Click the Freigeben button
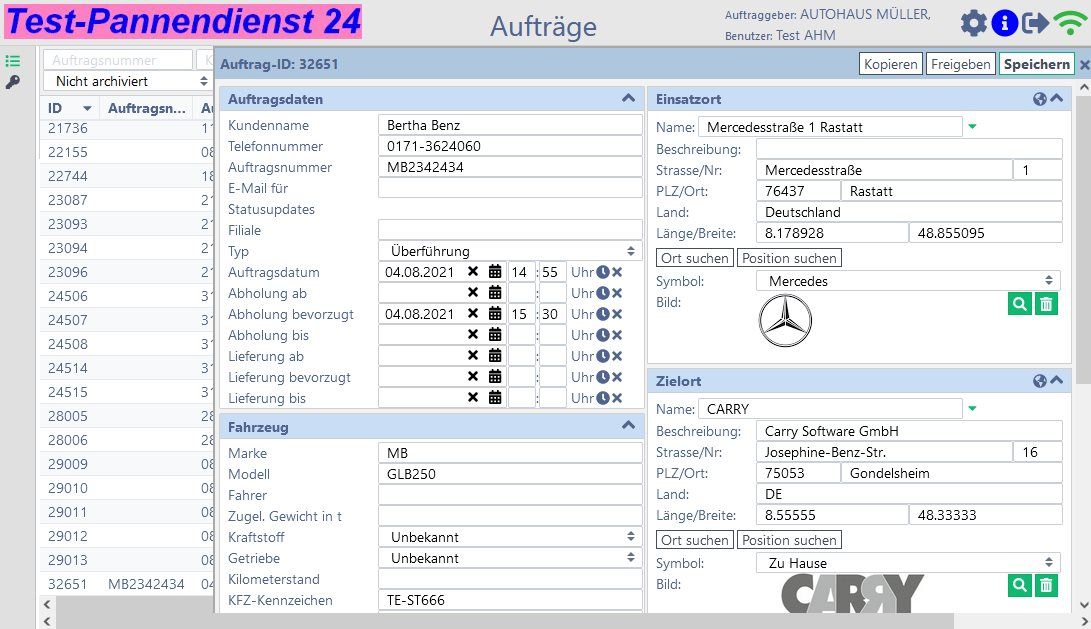 960,64
